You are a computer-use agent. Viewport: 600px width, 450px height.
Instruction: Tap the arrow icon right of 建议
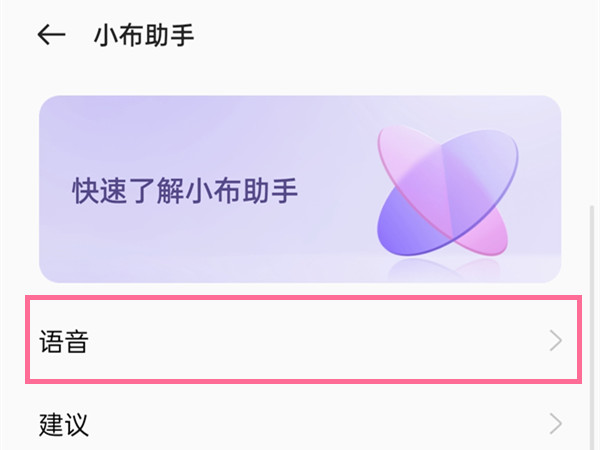557,424
